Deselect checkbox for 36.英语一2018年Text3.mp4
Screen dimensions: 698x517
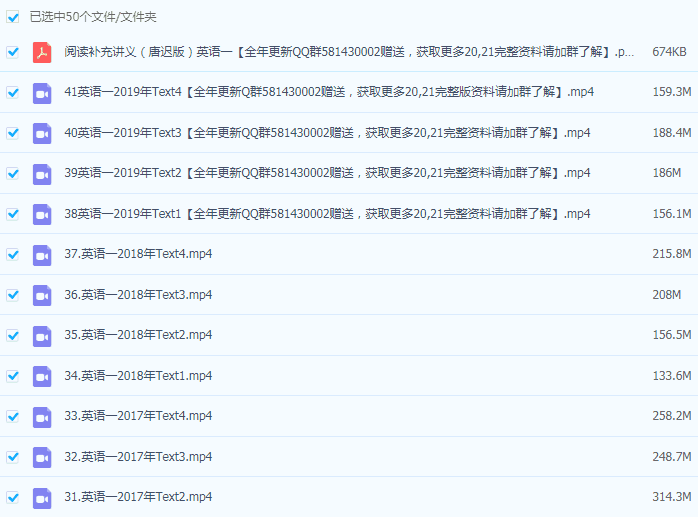[13, 295]
